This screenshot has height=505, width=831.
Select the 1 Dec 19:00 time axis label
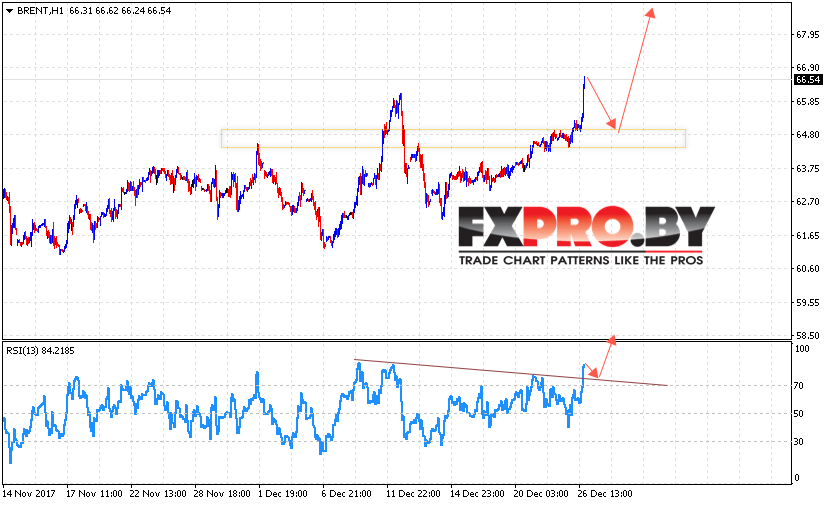pos(283,493)
